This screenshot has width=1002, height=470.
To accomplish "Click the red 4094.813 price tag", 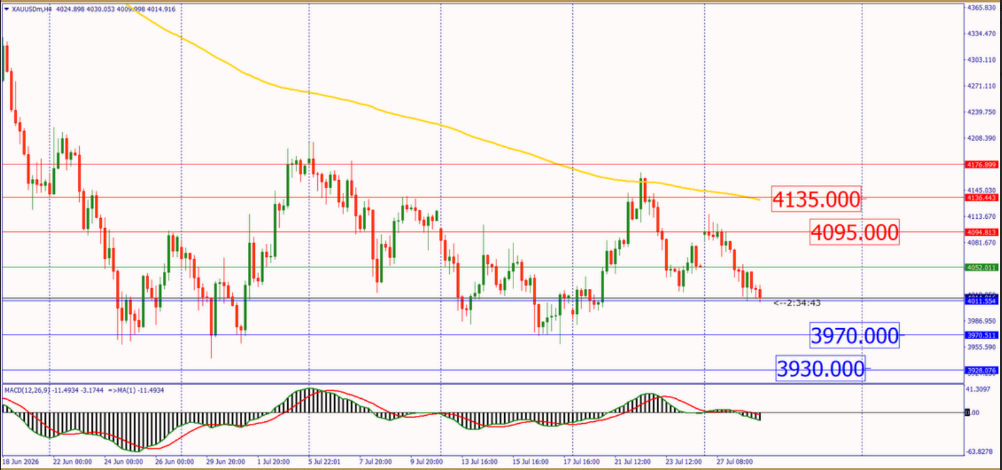I will (x=981, y=232).
